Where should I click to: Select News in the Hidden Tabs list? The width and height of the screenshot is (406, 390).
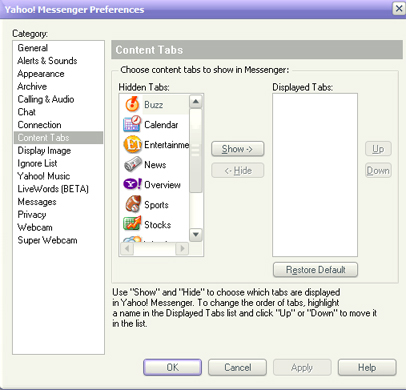point(155,165)
